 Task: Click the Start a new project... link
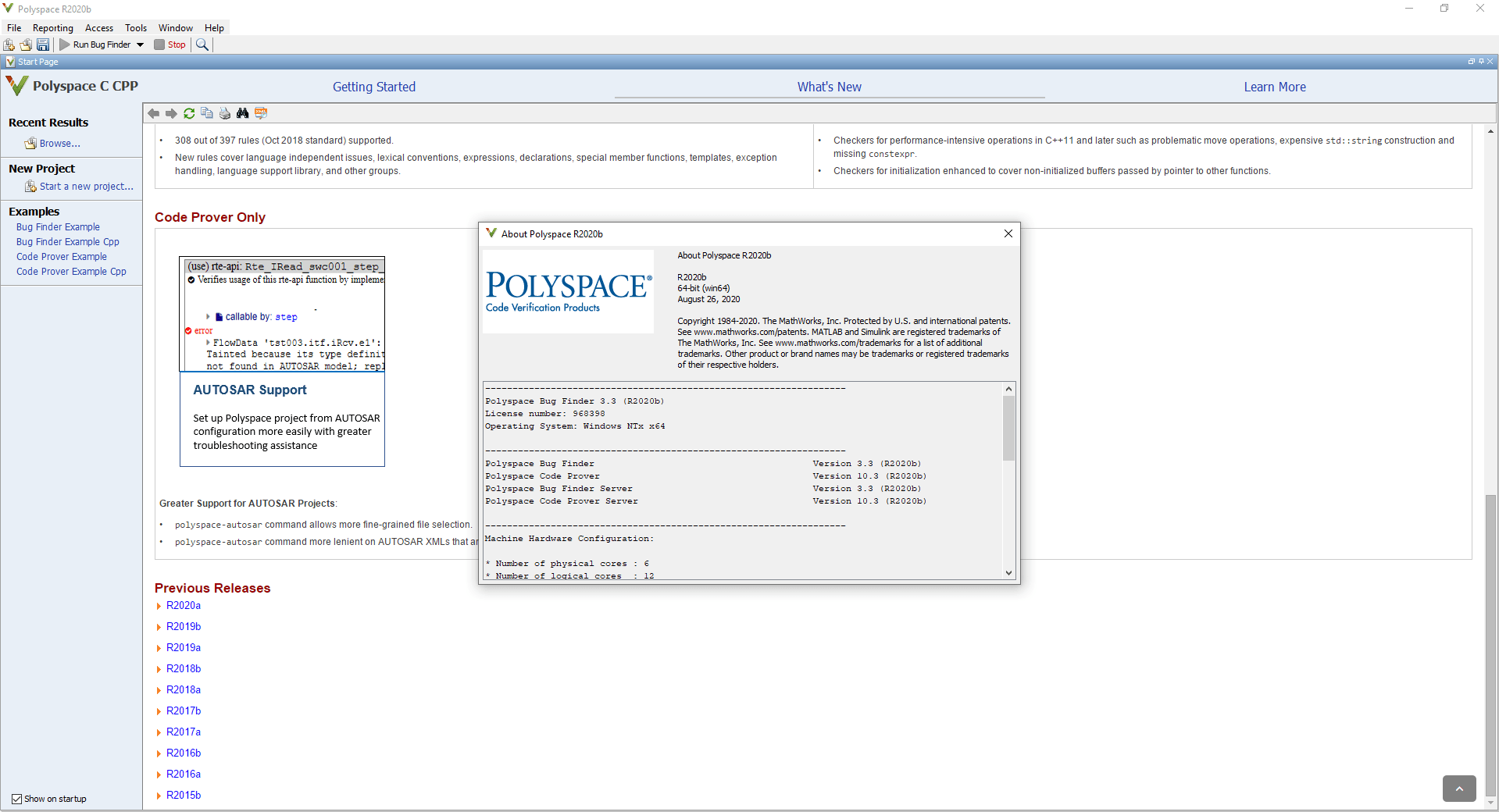coord(87,187)
